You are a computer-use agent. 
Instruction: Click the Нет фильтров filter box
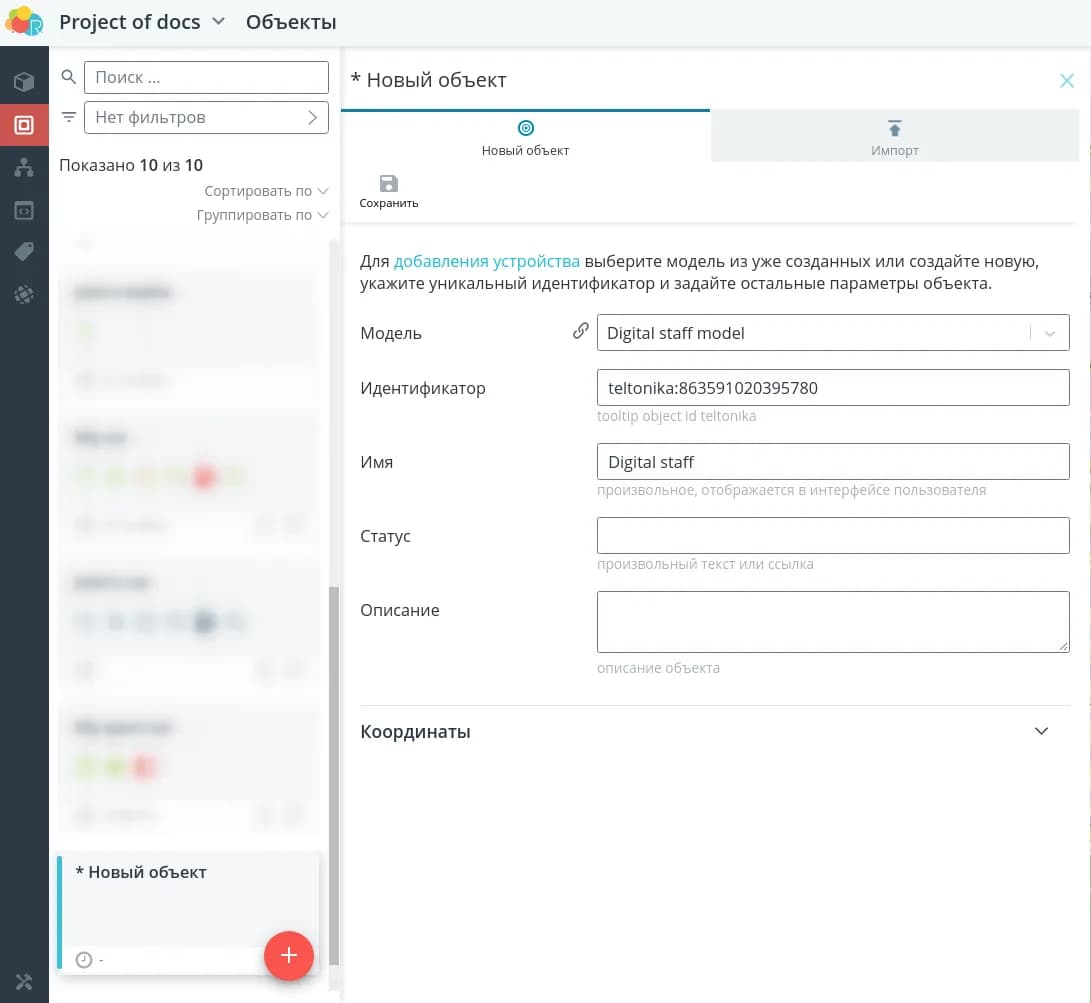[x=206, y=117]
